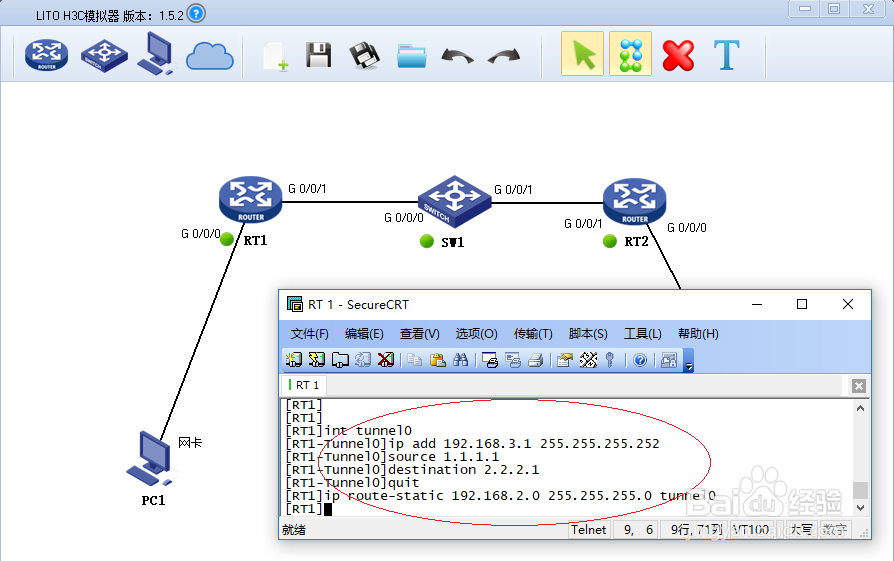The width and height of the screenshot is (894, 561).
Task: Open the 编辑(E) menu
Action: tap(364, 334)
